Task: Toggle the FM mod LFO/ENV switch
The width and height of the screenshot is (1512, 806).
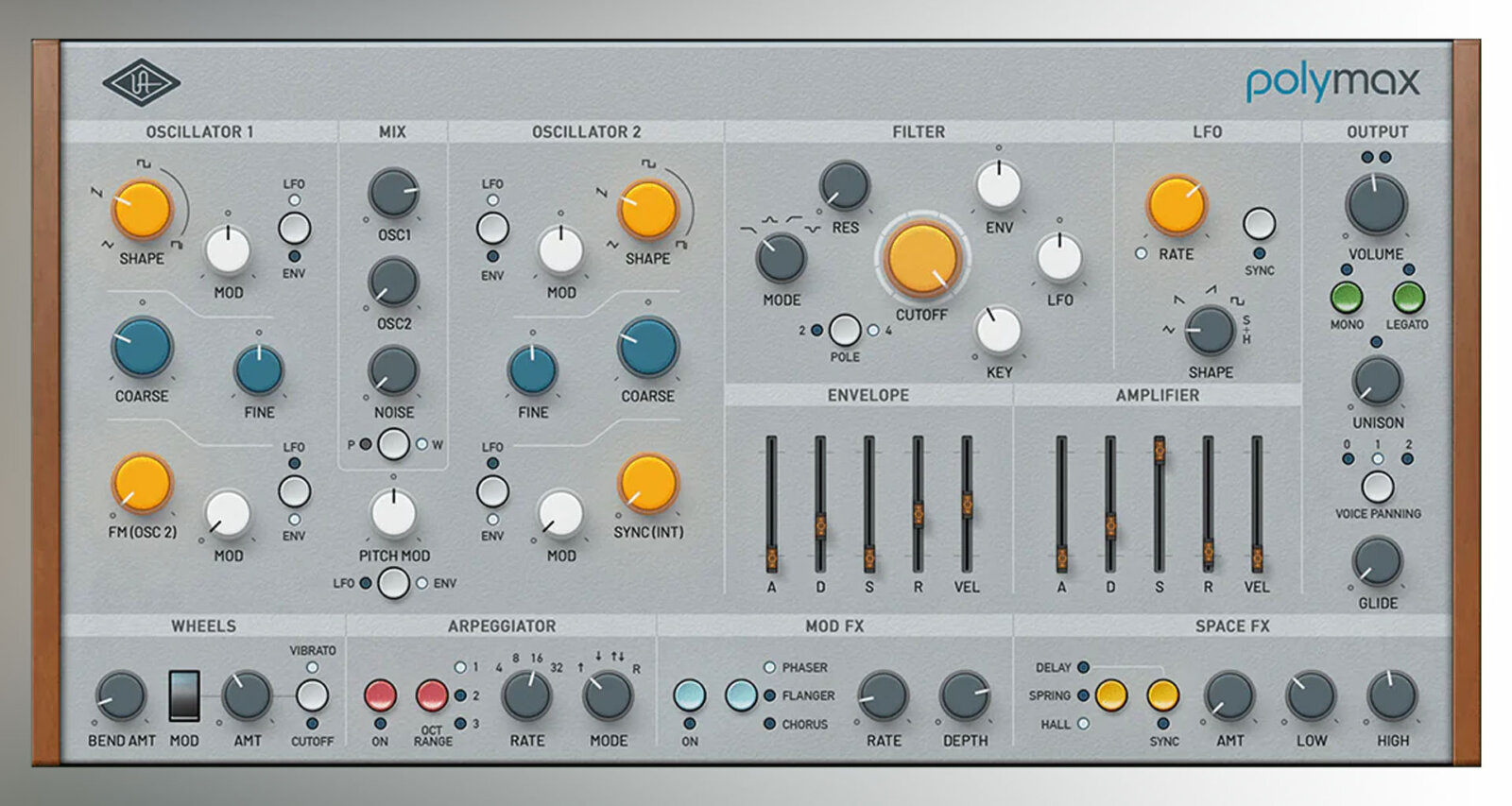Action: point(294,491)
